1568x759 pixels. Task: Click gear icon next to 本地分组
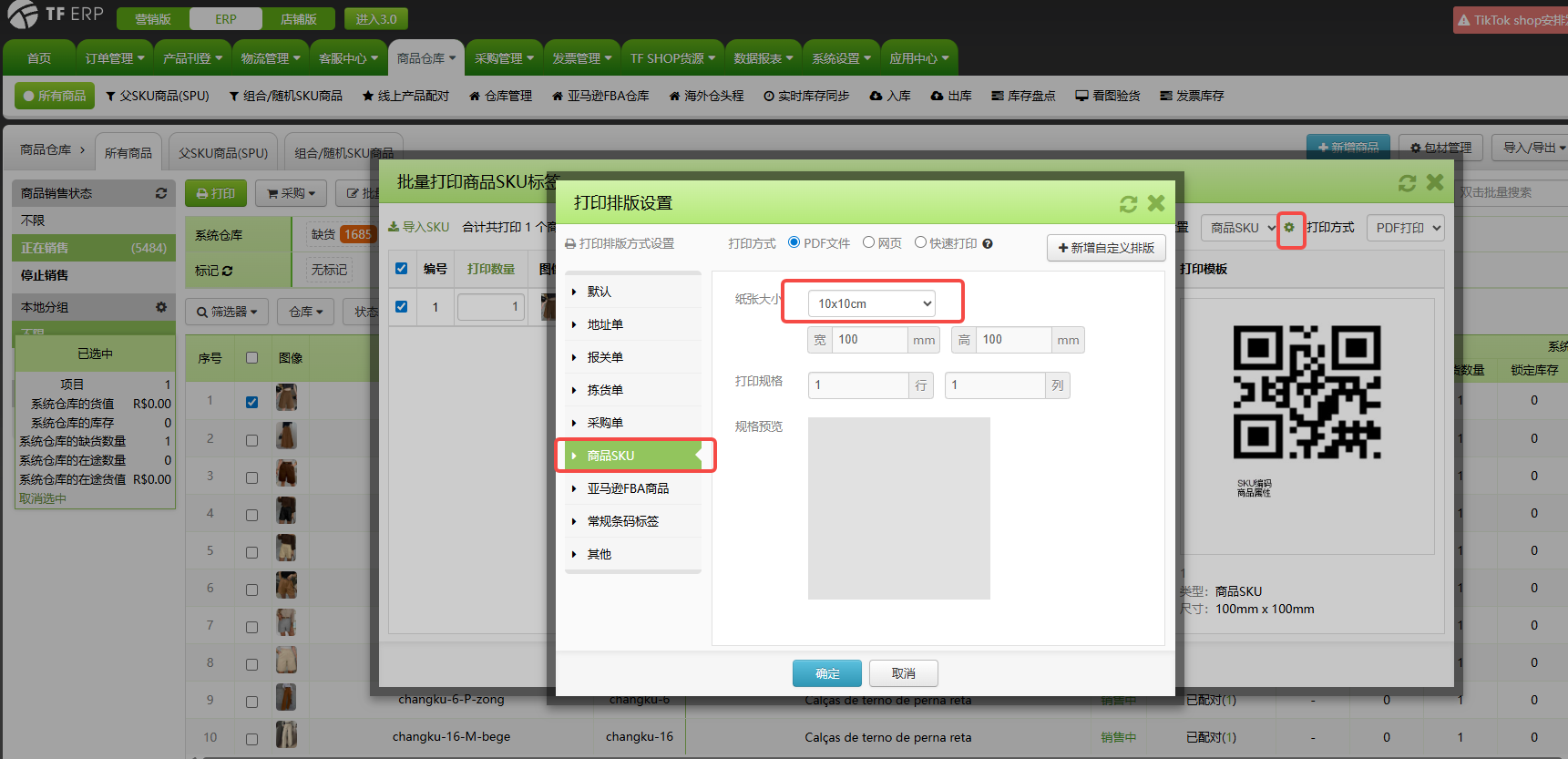click(161, 308)
